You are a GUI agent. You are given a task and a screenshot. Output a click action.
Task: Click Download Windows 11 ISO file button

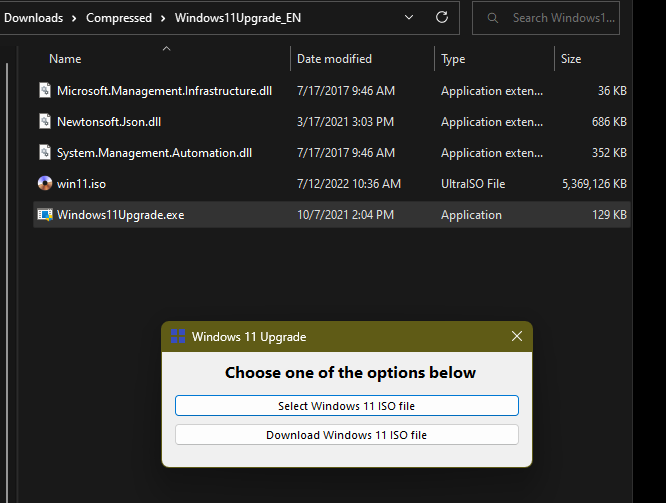coord(347,435)
